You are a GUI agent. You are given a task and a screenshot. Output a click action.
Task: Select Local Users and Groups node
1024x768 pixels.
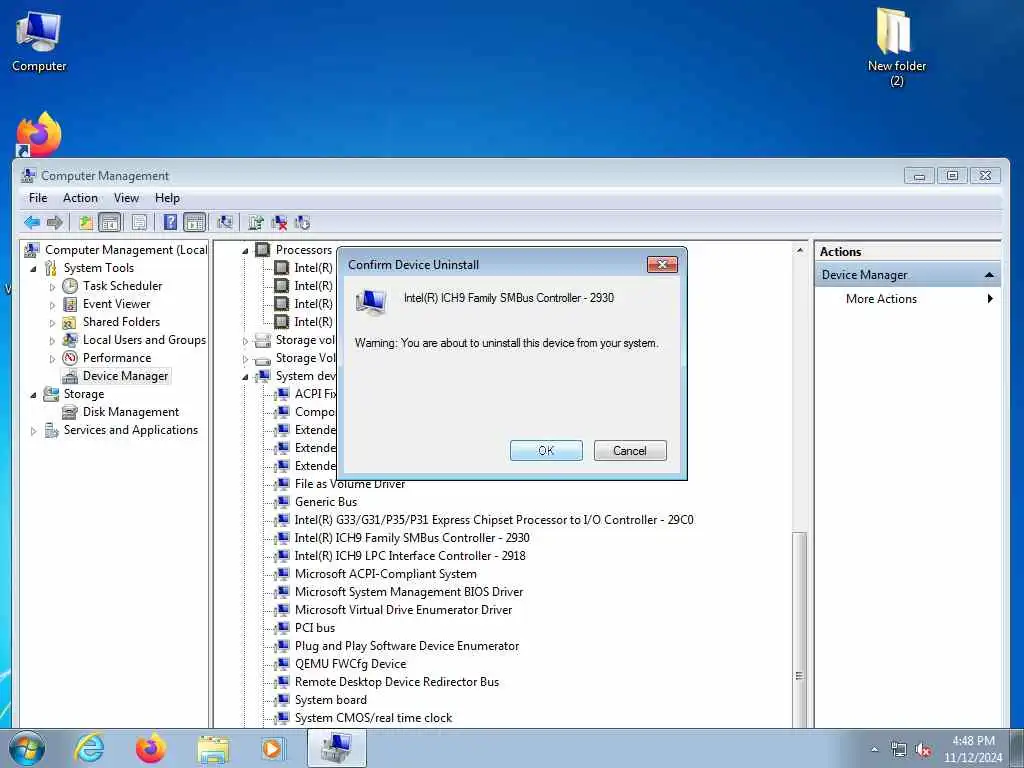pos(144,340)
